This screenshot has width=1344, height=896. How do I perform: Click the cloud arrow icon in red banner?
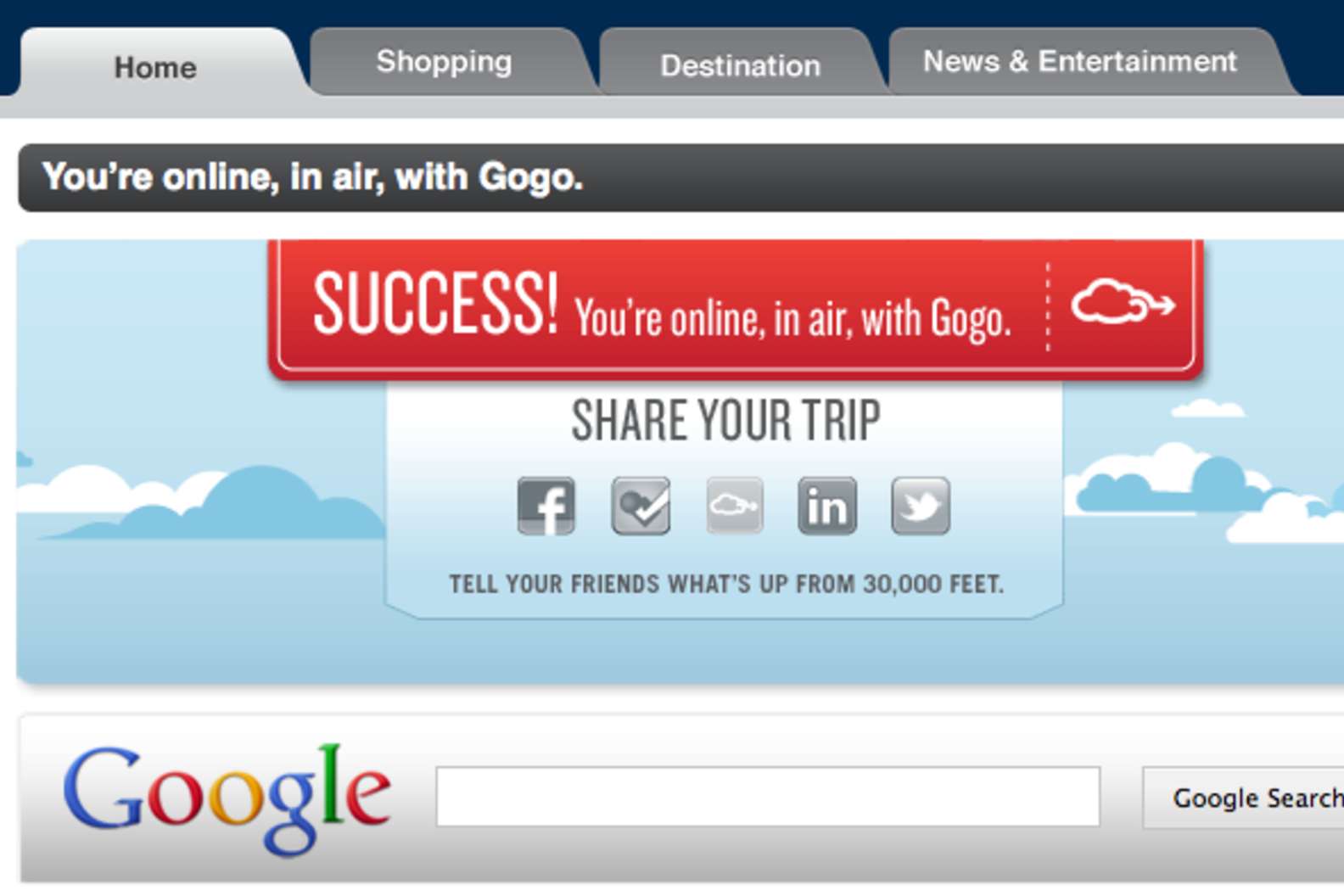pyautogui.click(x=1123, y=302)
